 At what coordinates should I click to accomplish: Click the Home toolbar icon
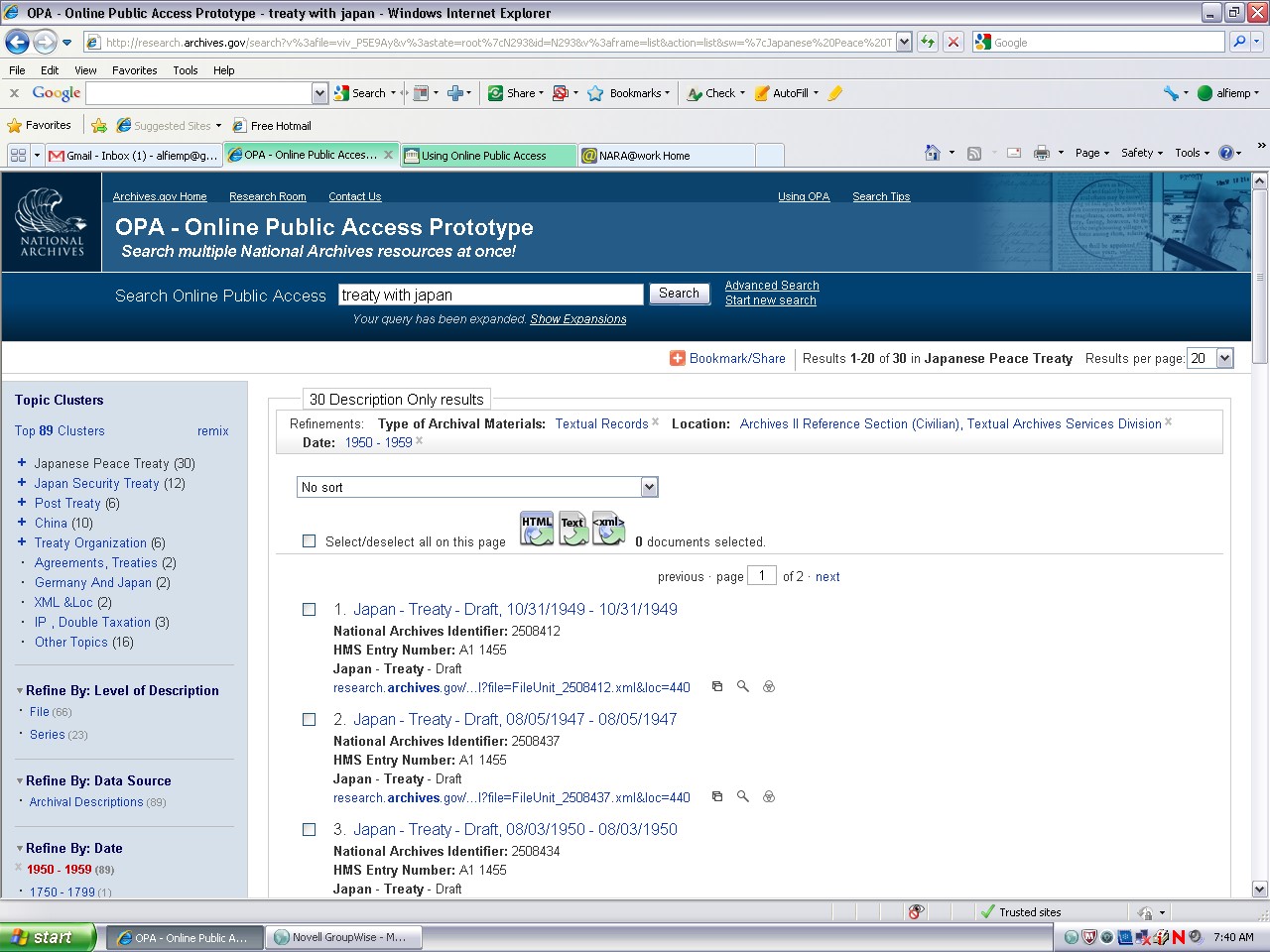tap(932, 153)
